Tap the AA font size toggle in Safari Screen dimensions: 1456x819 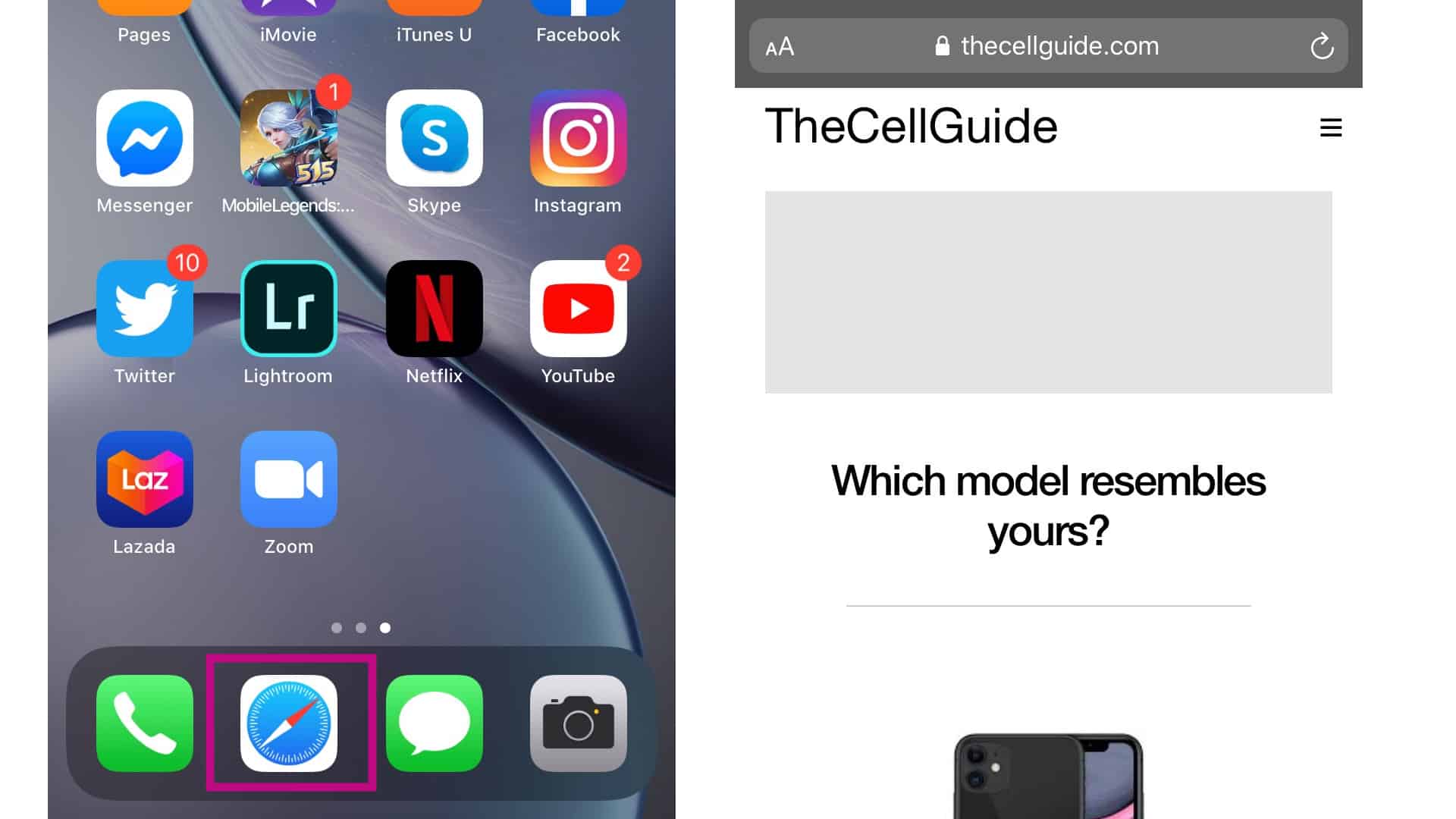(780, 46)
